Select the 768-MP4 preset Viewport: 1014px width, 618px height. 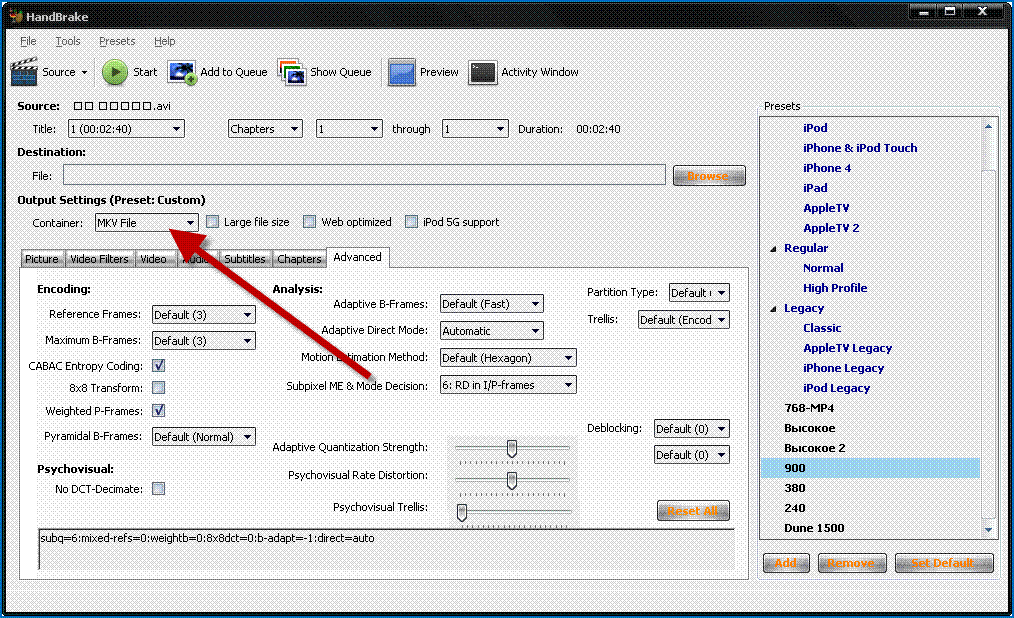[808, 408]
